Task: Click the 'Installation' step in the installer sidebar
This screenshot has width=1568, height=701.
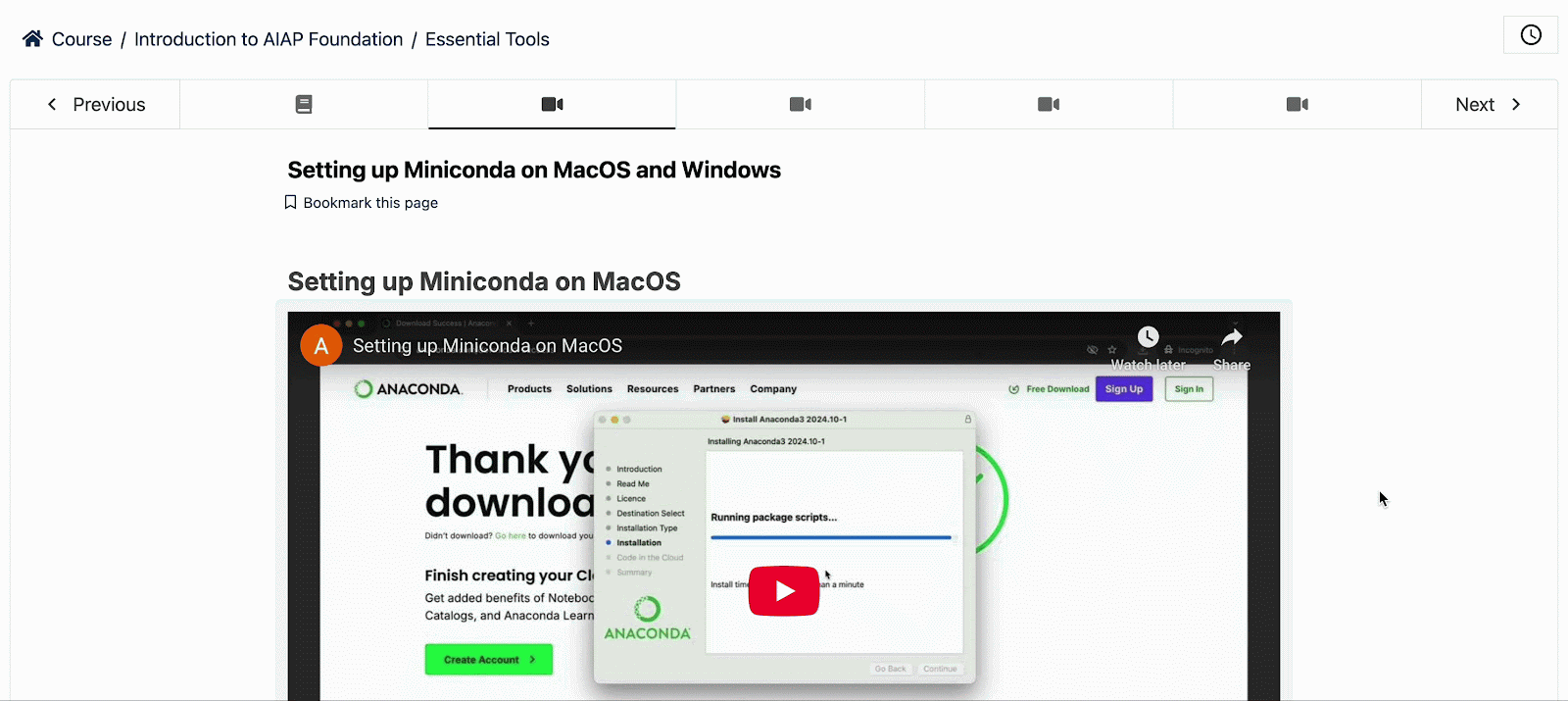Action: pyautogui.click(x=639, y=543)
